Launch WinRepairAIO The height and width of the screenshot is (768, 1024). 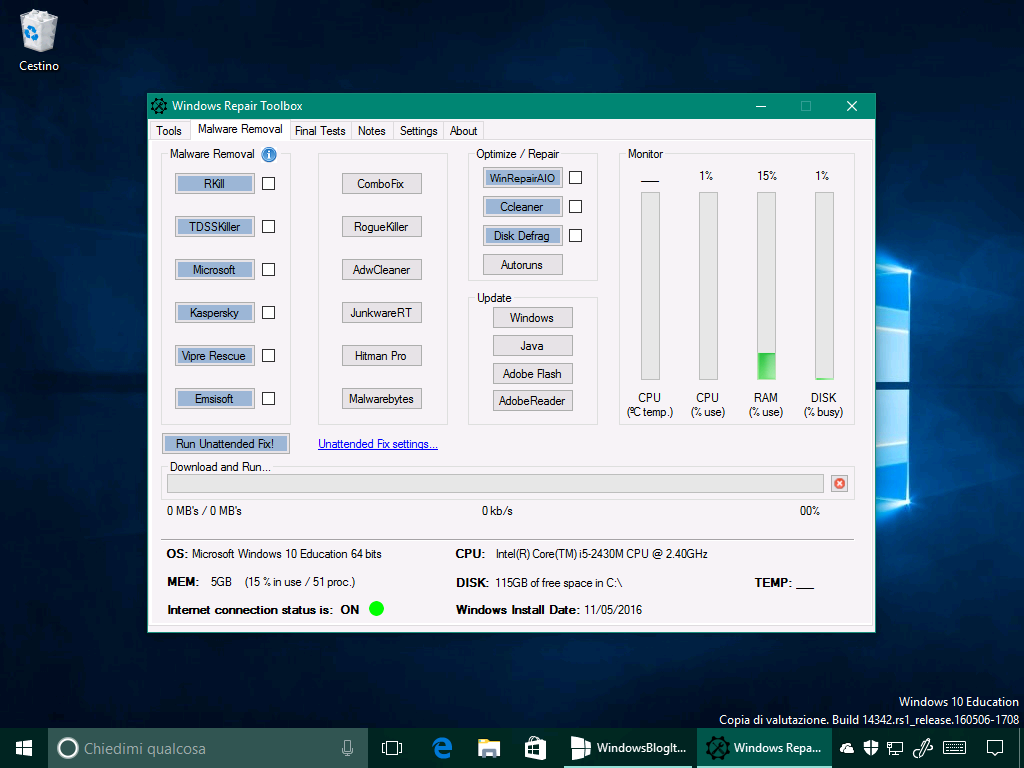pos(522,178)
